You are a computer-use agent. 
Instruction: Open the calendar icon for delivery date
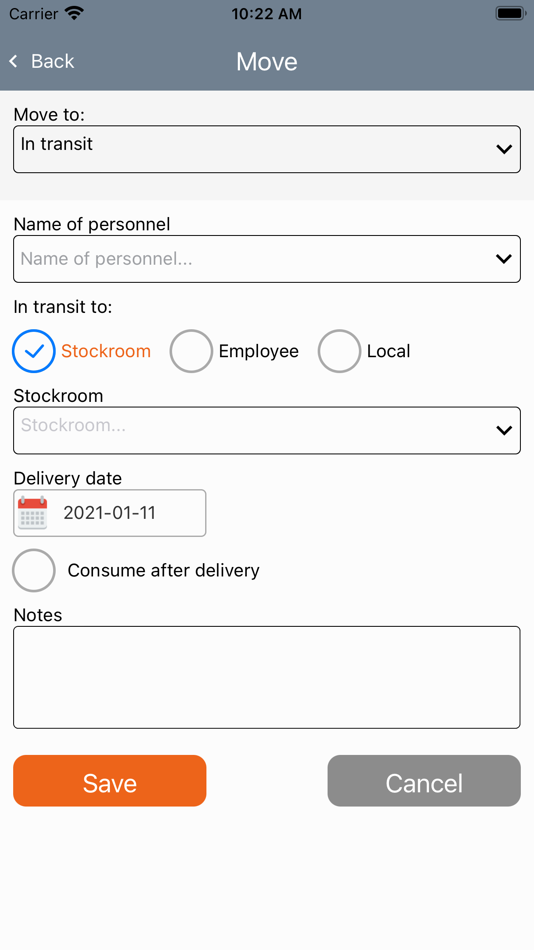tap(33, 513)
